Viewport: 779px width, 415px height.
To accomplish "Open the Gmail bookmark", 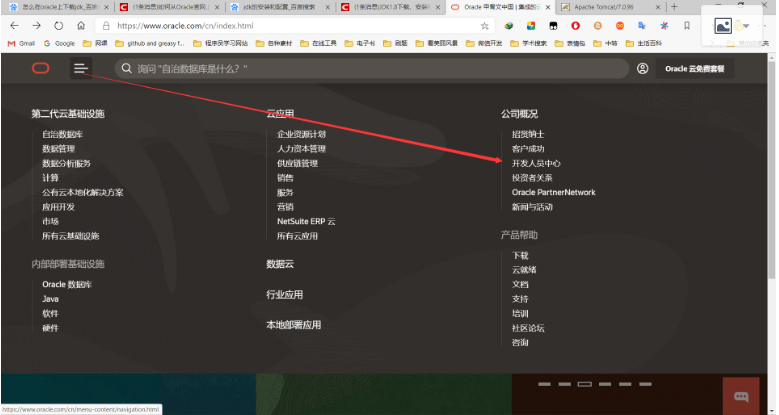I will [x=21, y=43].
